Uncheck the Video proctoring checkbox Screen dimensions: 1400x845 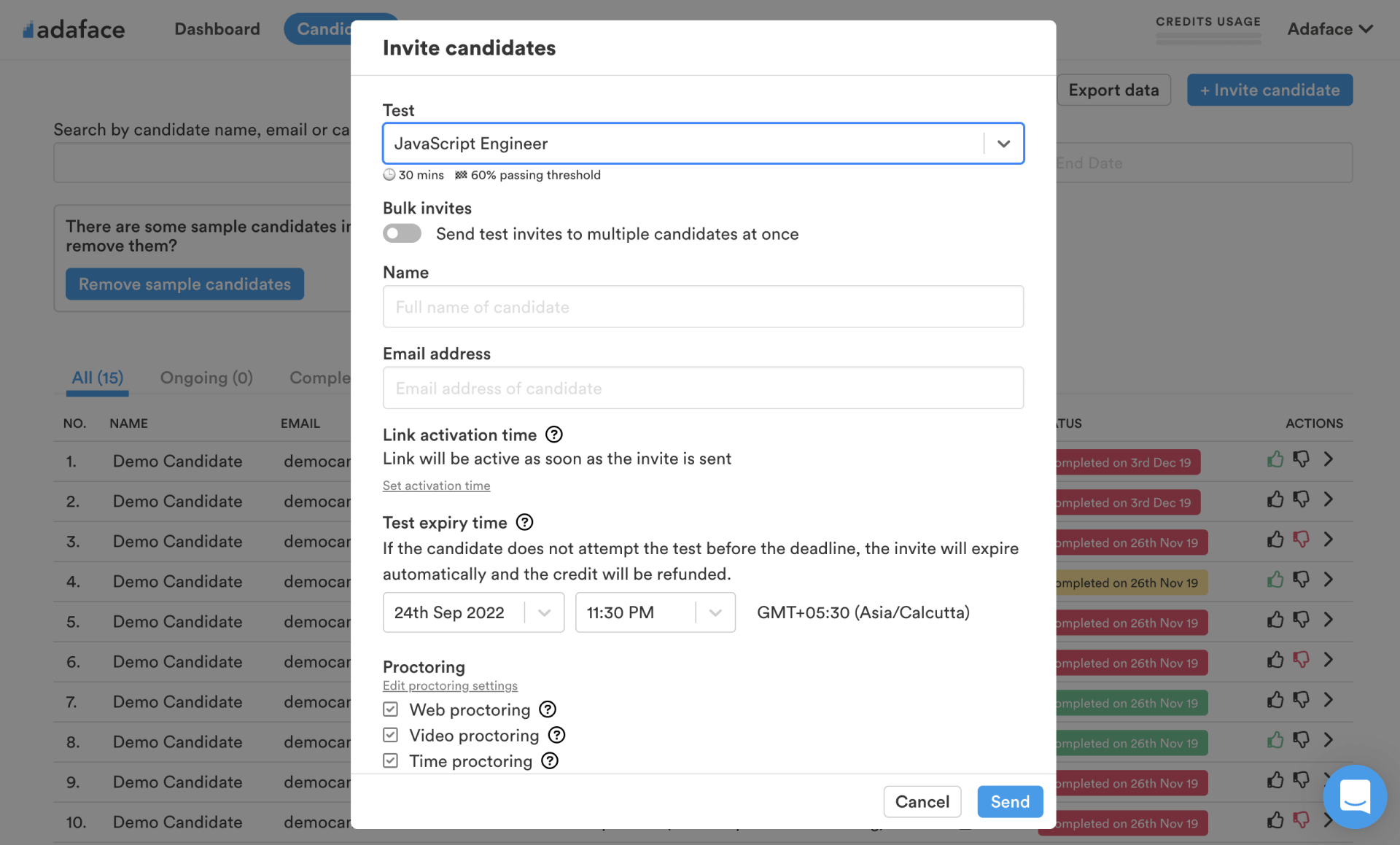click(391, 735)
